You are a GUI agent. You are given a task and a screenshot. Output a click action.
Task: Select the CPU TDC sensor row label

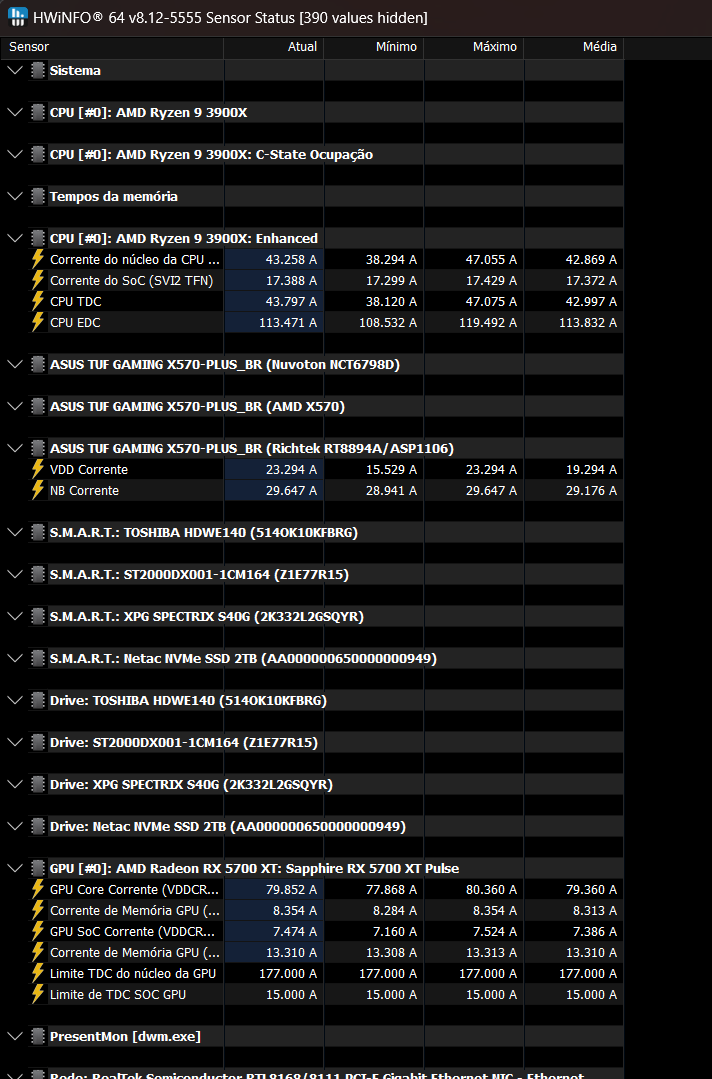76,301
